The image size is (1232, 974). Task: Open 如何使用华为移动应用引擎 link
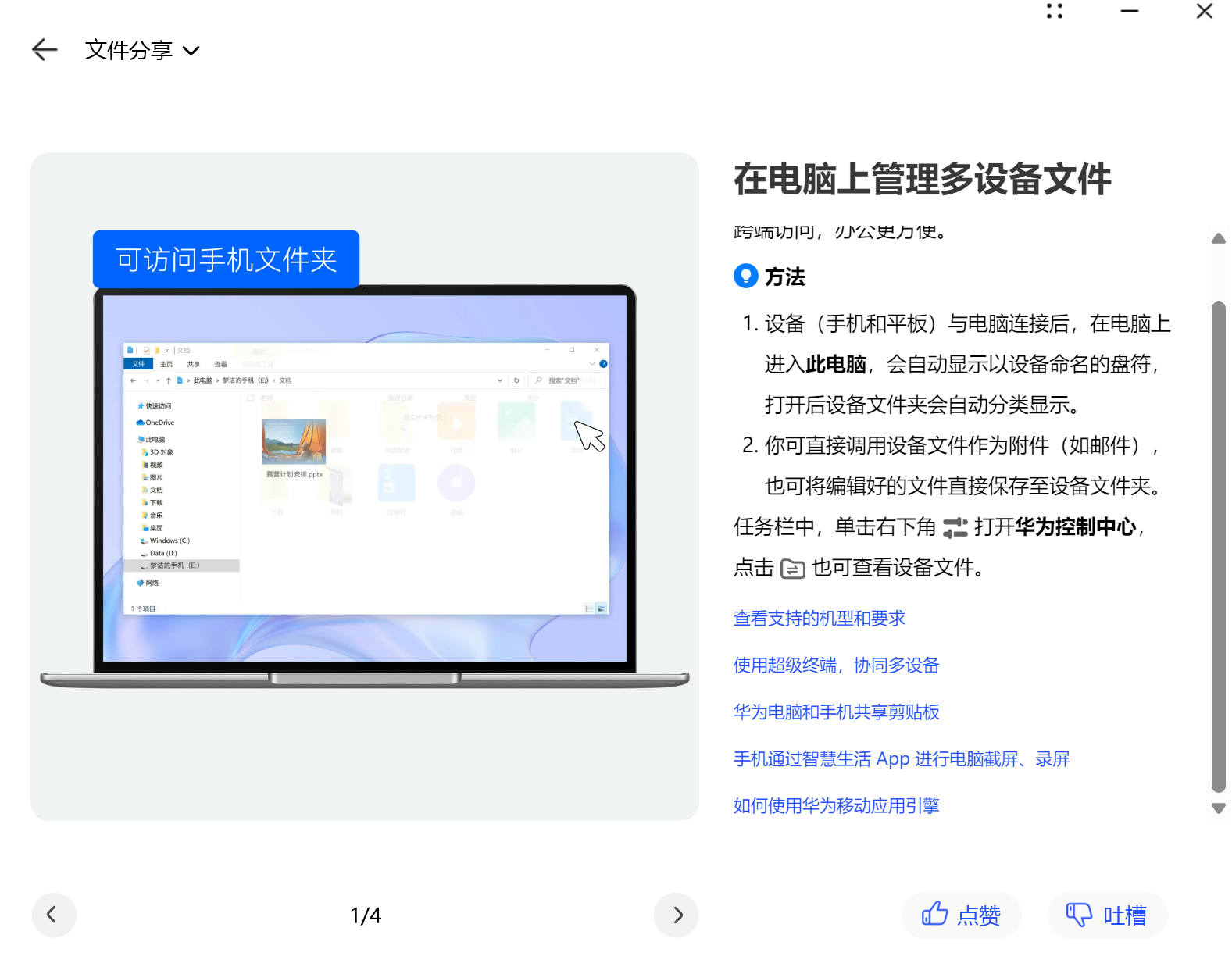pos(836,806)
